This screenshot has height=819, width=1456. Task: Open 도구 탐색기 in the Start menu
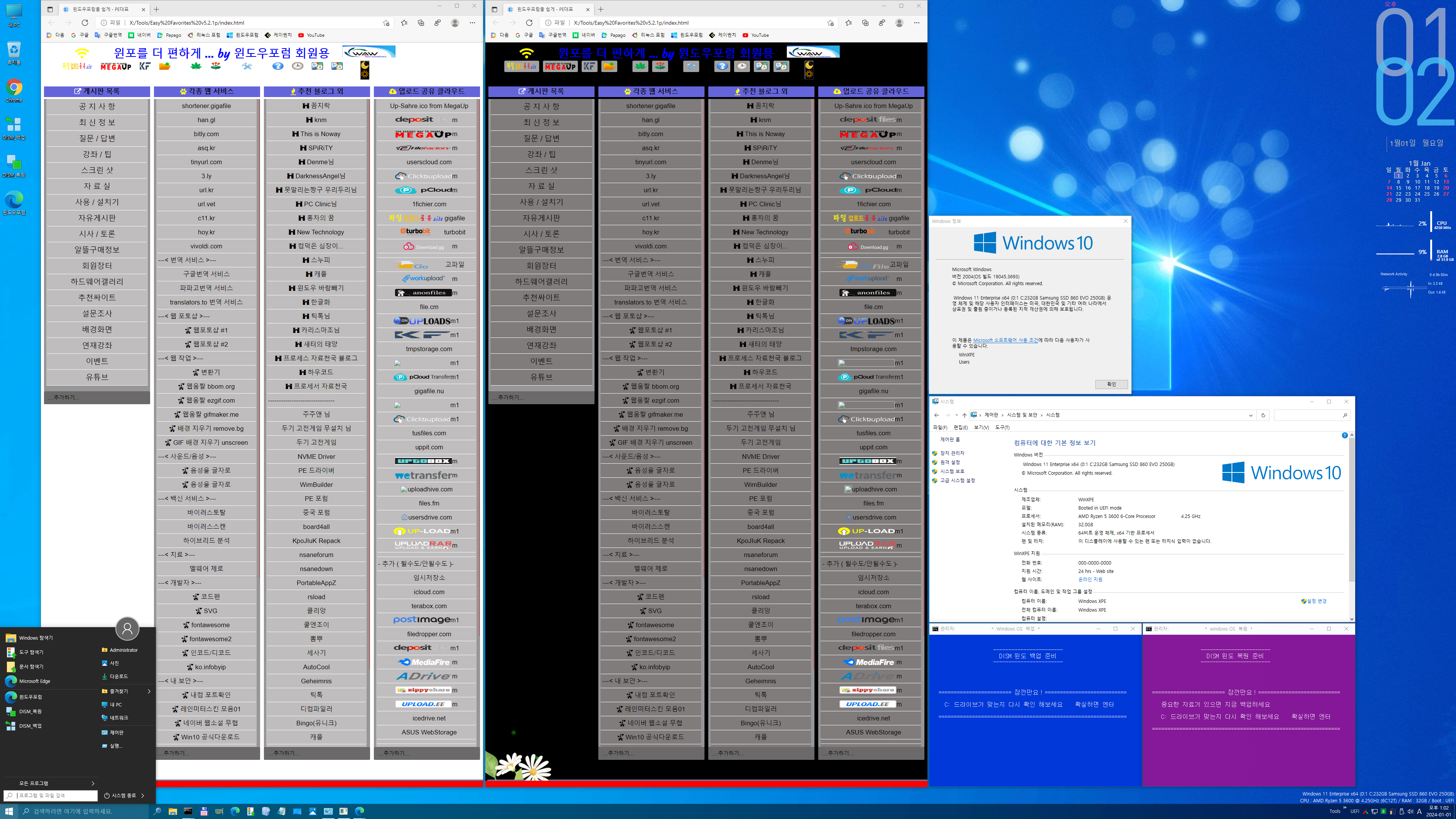pos(31,652)
